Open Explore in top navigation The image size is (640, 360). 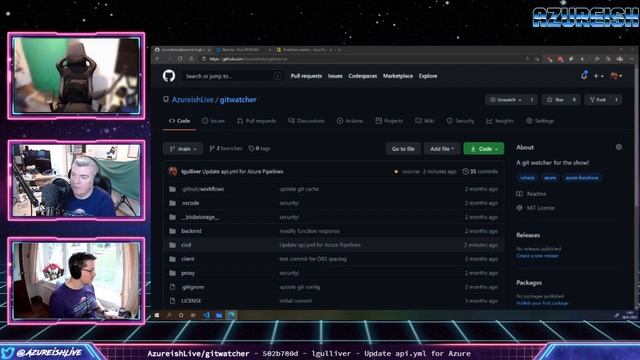[x=428, y=76]
